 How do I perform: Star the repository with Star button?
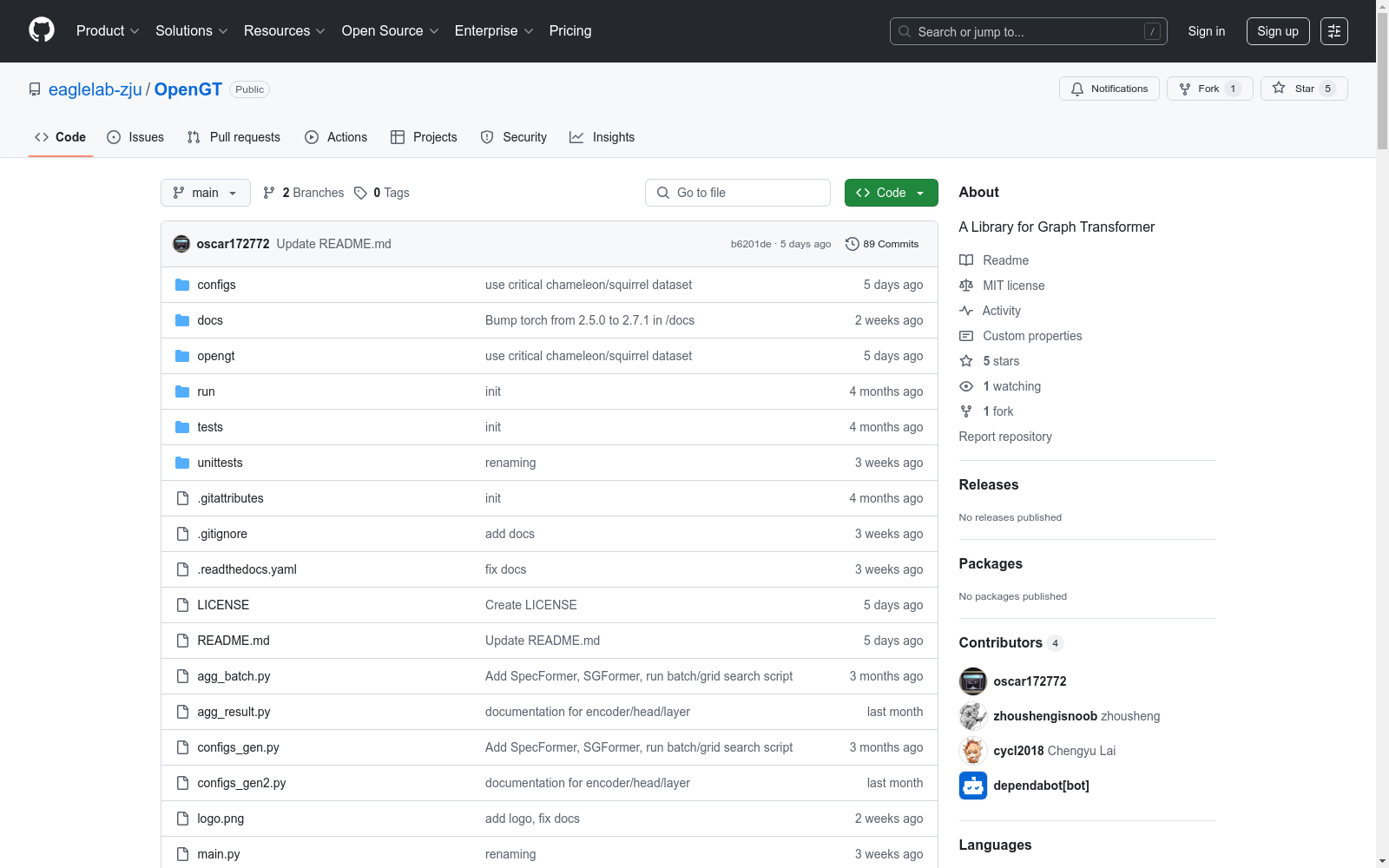coord(1304,89)
